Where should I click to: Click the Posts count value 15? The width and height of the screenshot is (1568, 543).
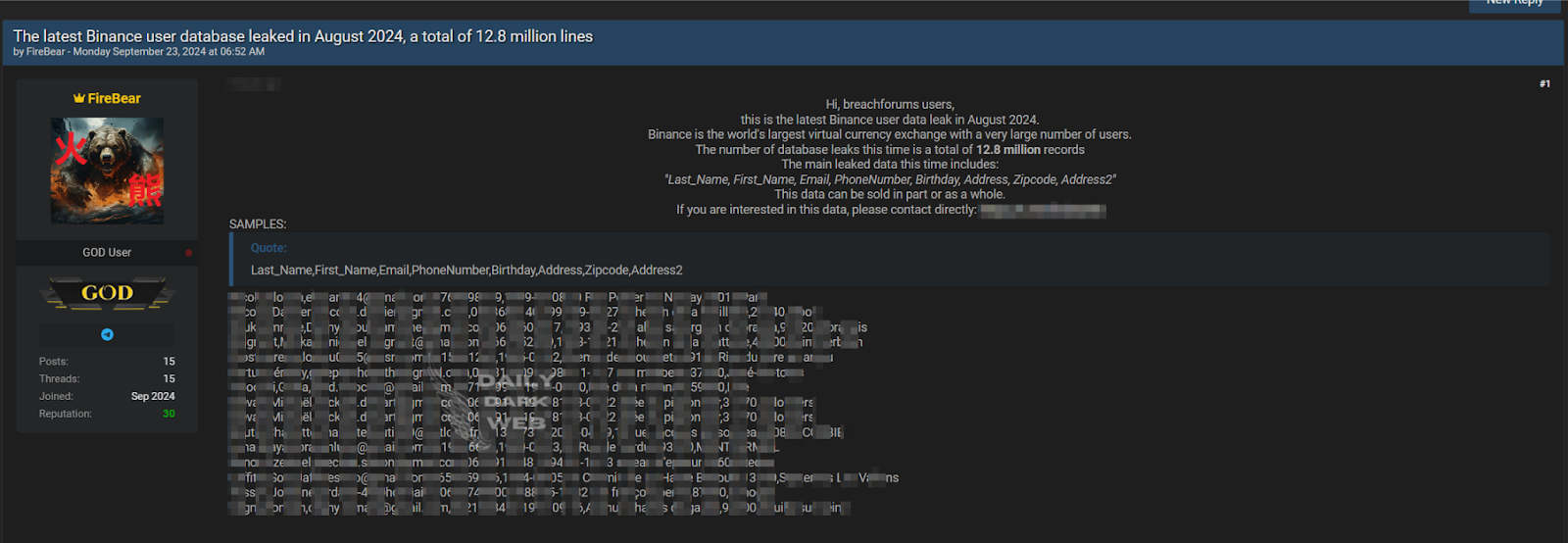(x=169, y=362)
